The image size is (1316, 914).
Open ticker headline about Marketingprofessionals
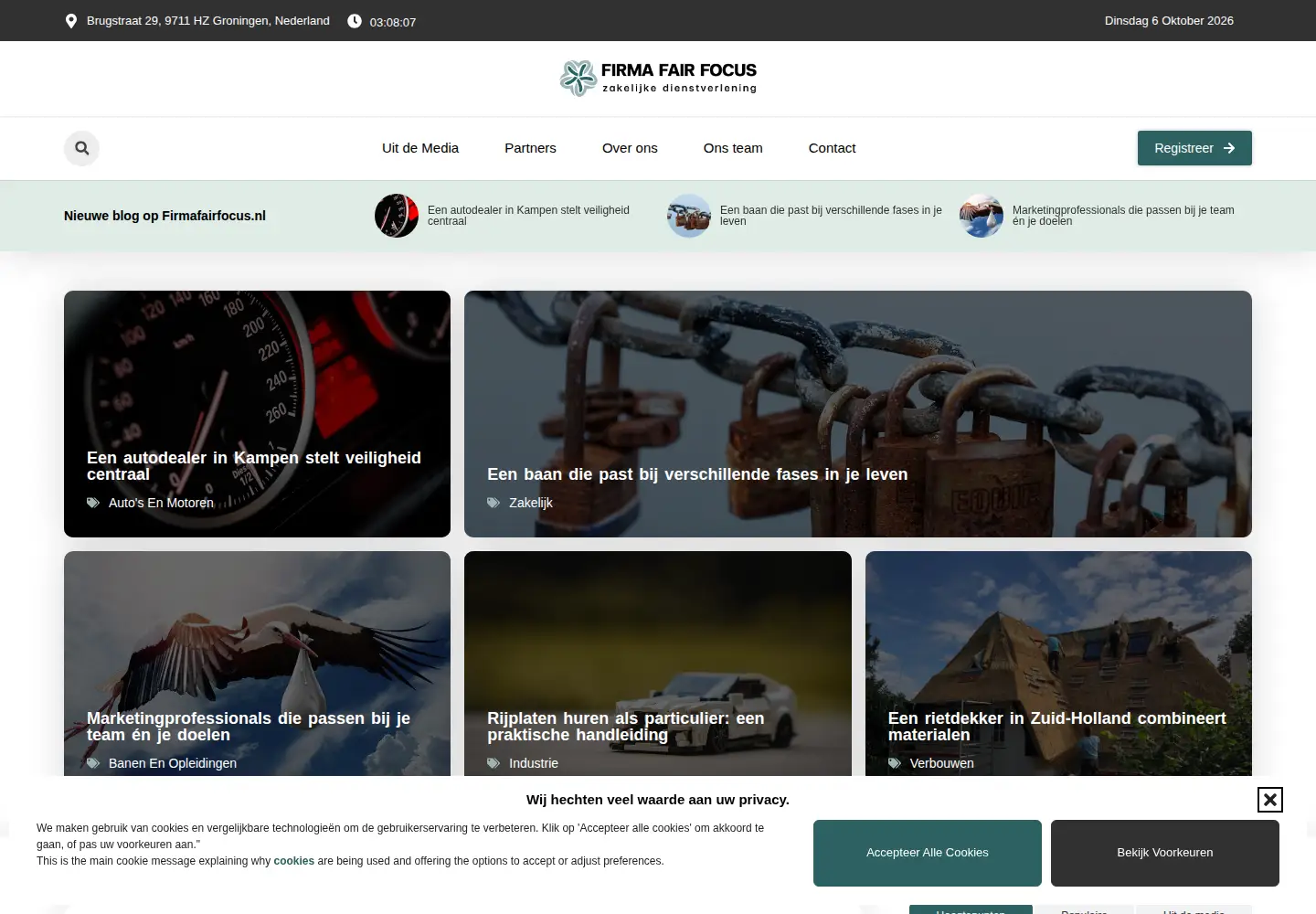pos(1123,216)
